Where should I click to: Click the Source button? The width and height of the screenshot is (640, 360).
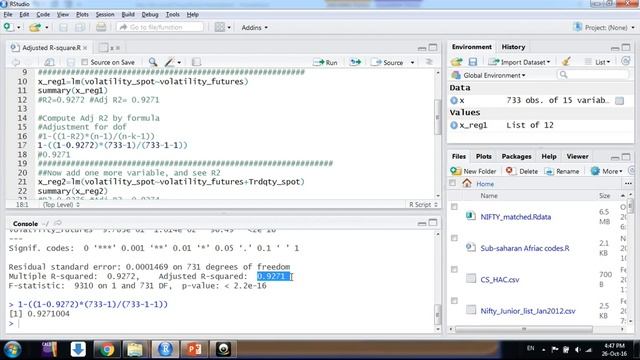click(388, 62)
